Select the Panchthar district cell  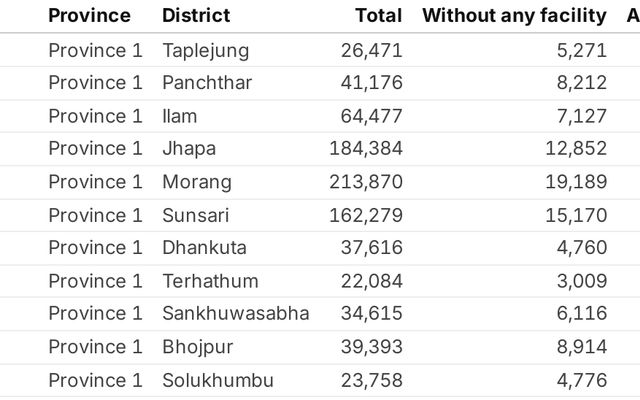click(x=207, y=83)
